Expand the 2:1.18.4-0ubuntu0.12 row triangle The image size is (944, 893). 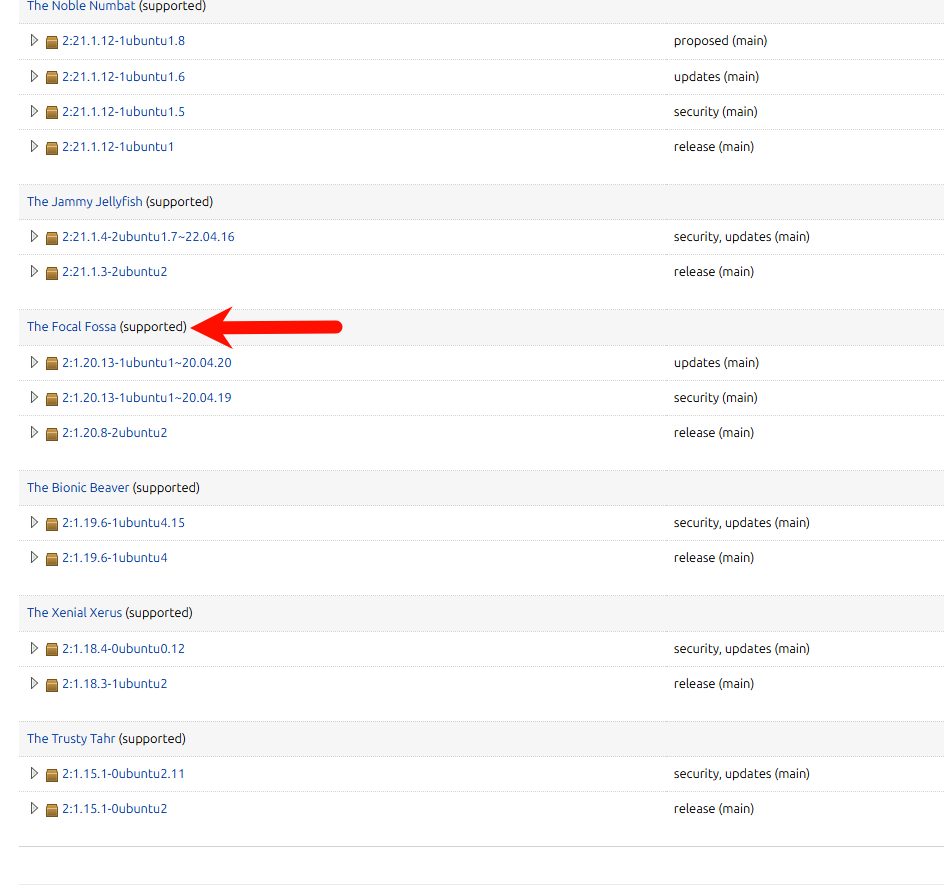tap(34, 648)
